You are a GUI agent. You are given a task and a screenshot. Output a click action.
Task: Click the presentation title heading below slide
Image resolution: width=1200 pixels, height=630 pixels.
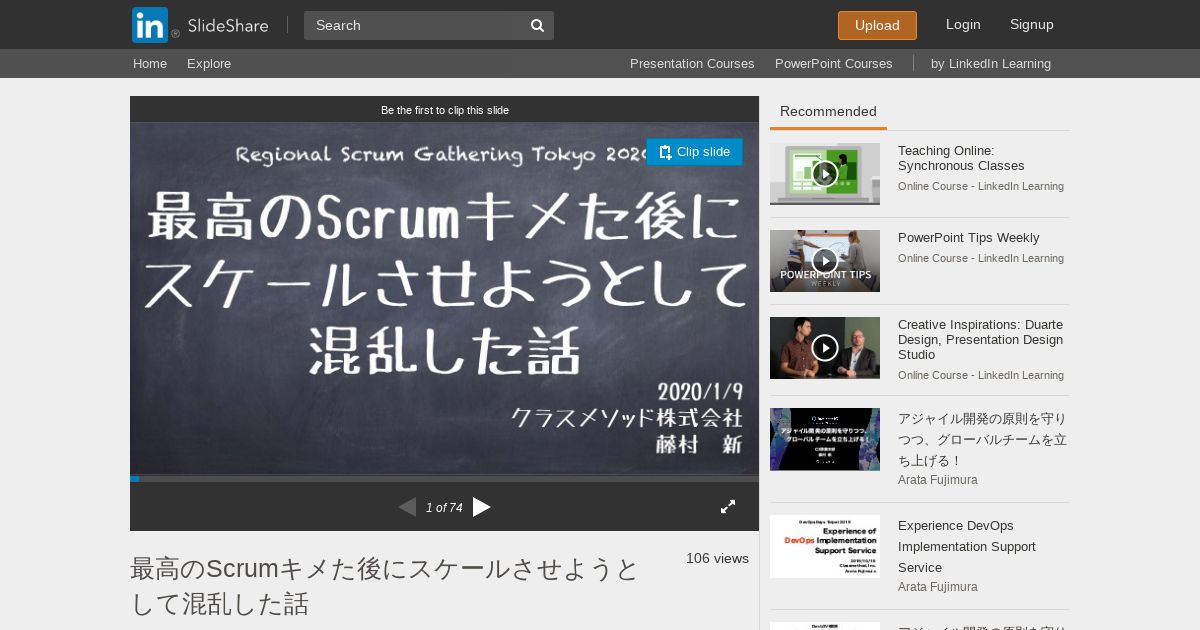385,586
